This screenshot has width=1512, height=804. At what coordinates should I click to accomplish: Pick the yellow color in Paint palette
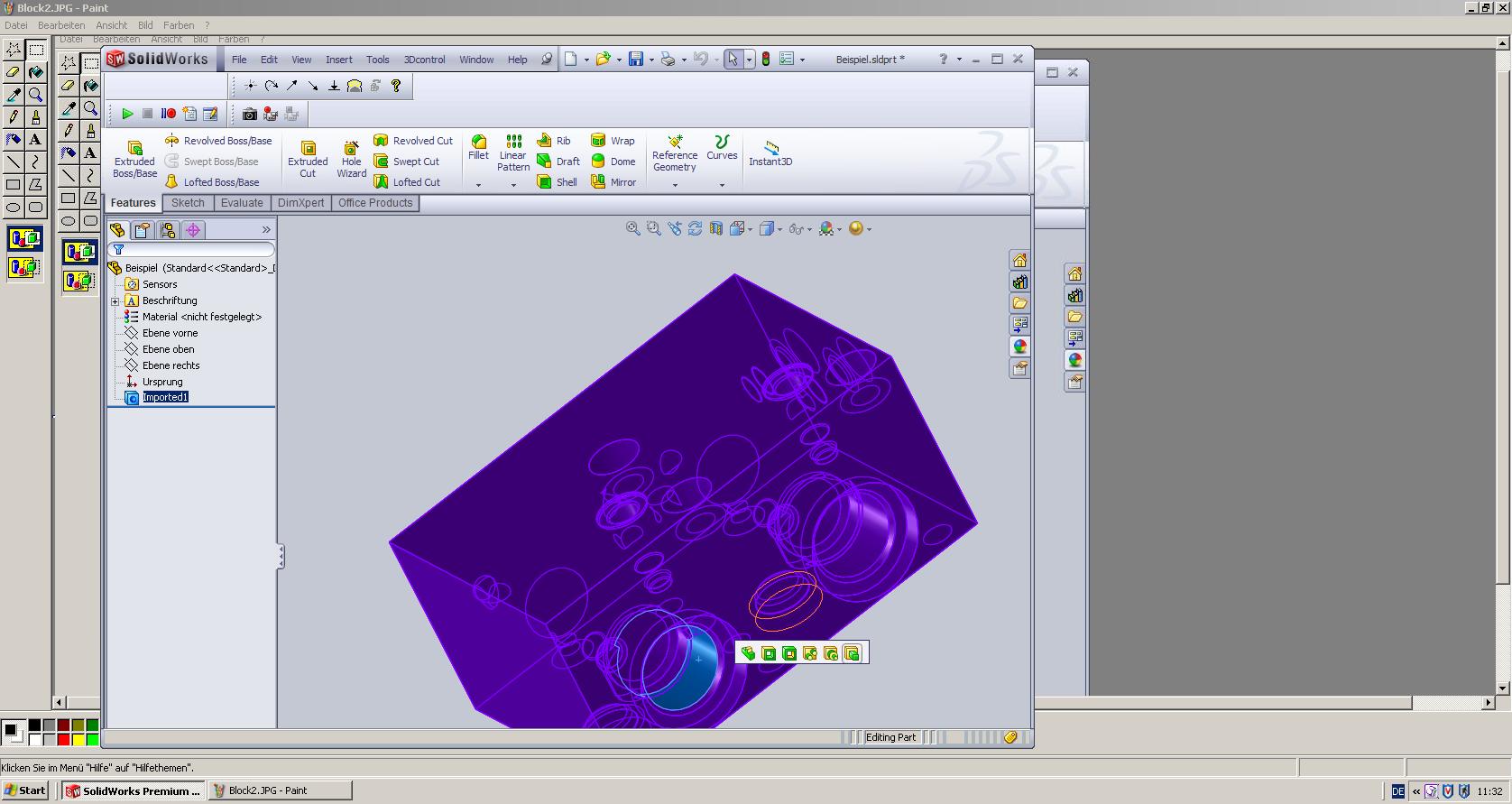[x=78, y=740]
